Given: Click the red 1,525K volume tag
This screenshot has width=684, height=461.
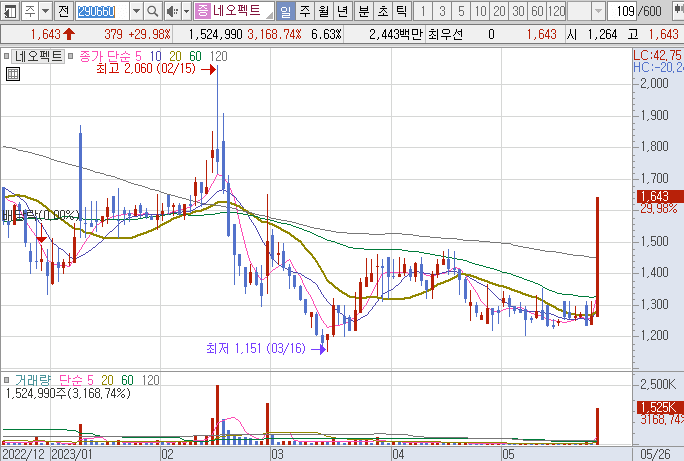Looking at the screenshot, I should click(x=660, y=407).
